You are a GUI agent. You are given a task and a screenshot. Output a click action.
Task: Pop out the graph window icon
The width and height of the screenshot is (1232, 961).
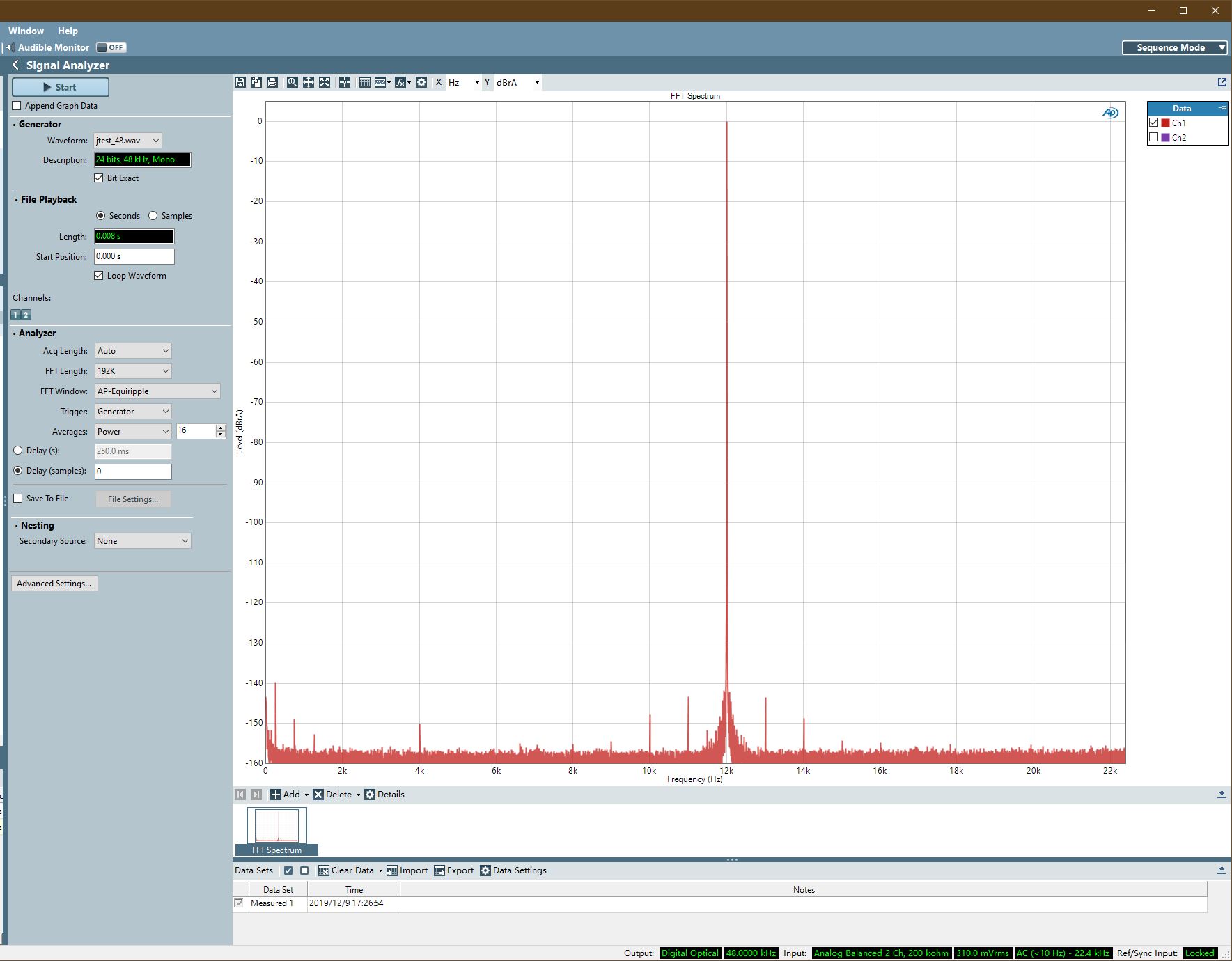click(1222, 82)
